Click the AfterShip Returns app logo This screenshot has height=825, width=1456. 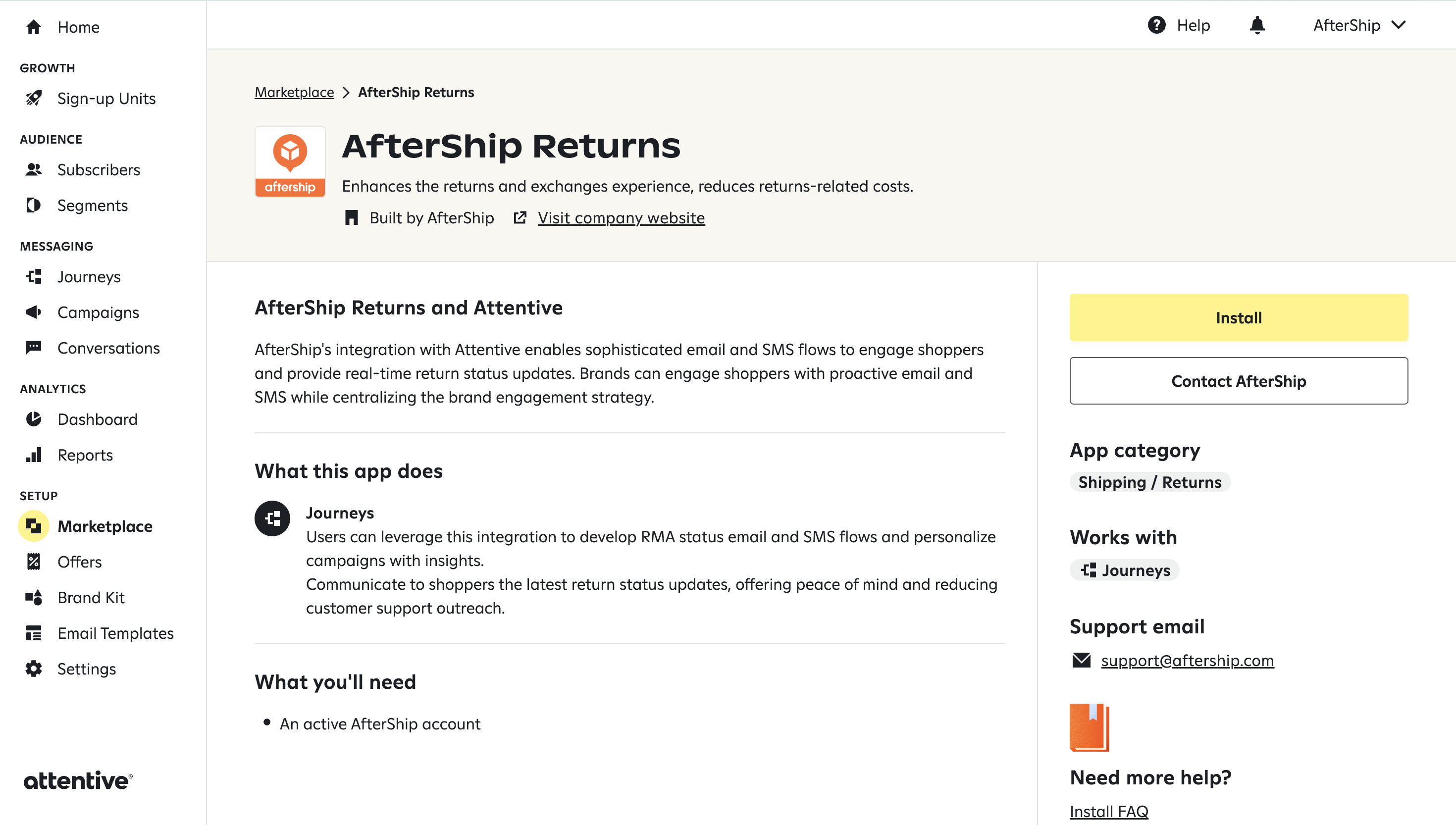pos(290,162)
